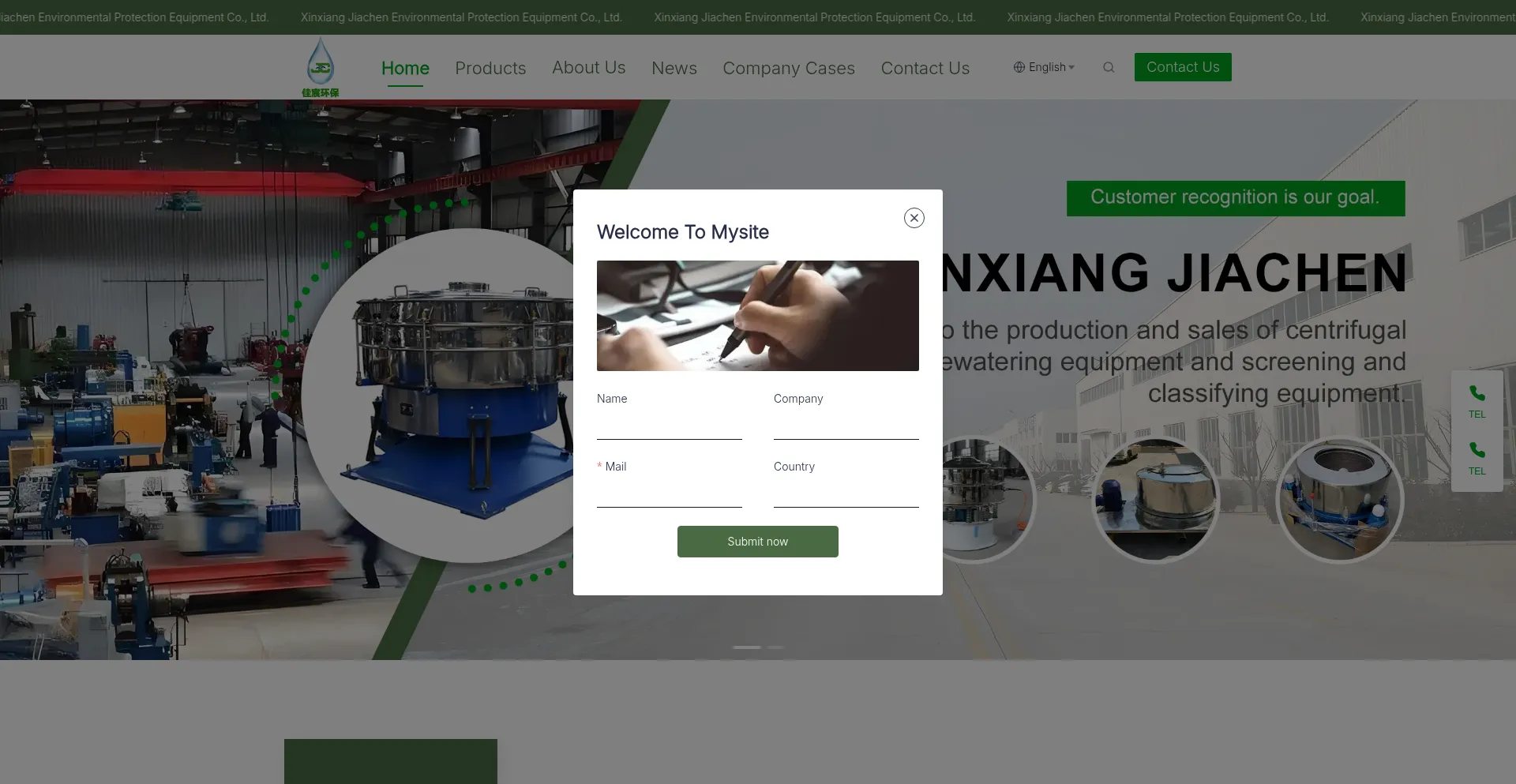Open the Company Cases menu
The image size is (1516, 784).
(x=789, y=68)
